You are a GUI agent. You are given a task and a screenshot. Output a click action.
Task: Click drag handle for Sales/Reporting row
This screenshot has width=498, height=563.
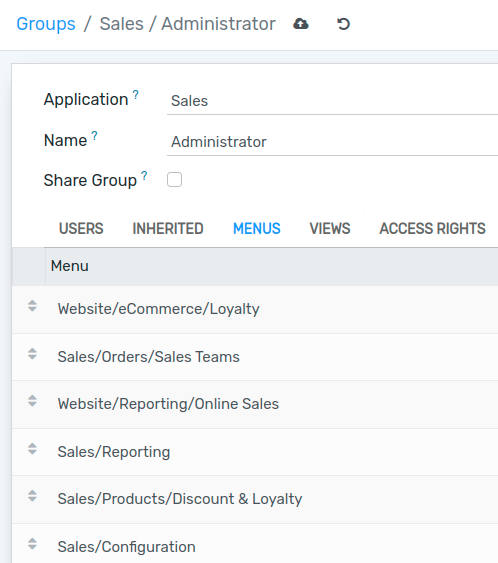tap(32, 449)
